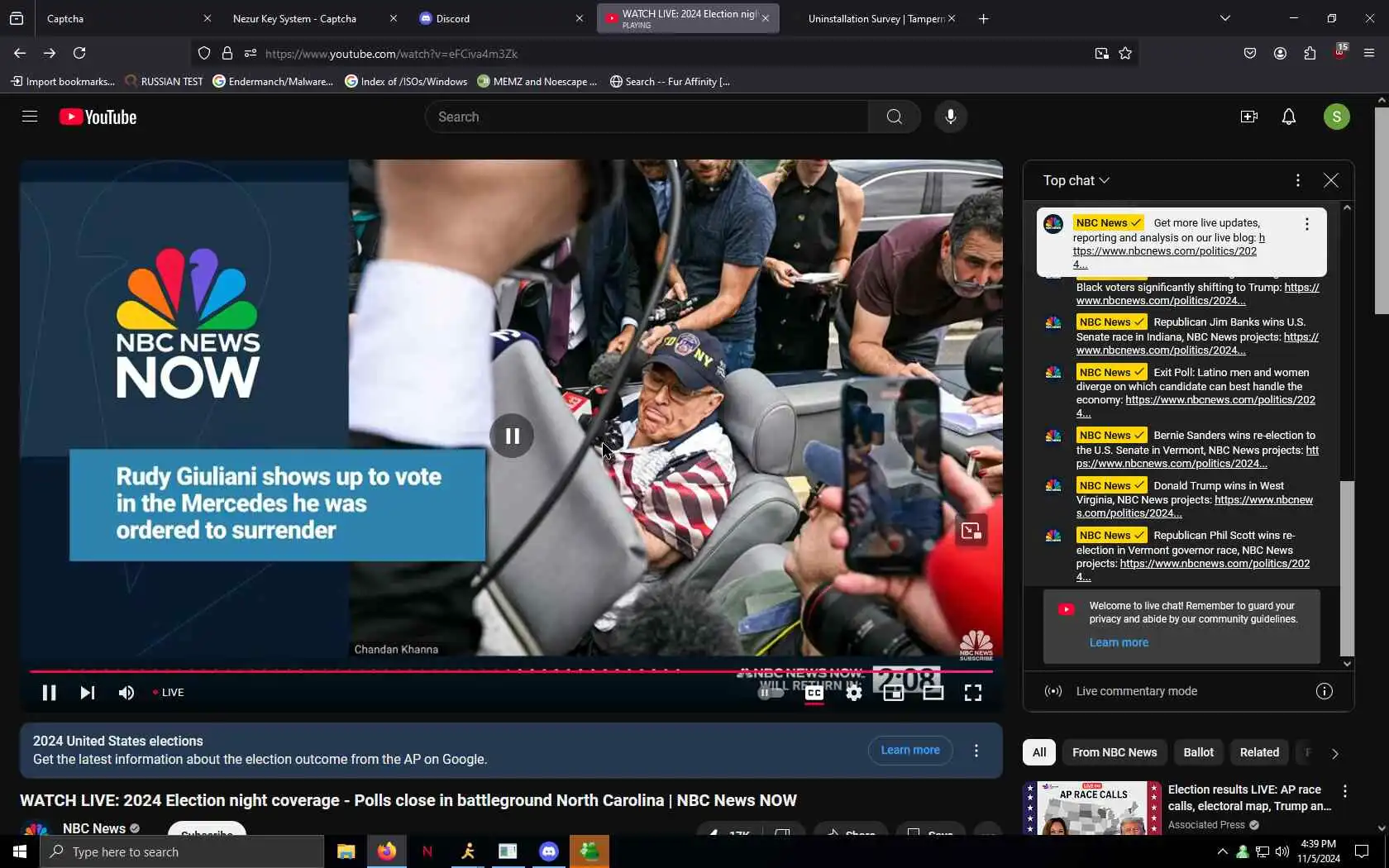Open options for the AP election results video
Screen dimensions: 1389x868
[1345, 791]
